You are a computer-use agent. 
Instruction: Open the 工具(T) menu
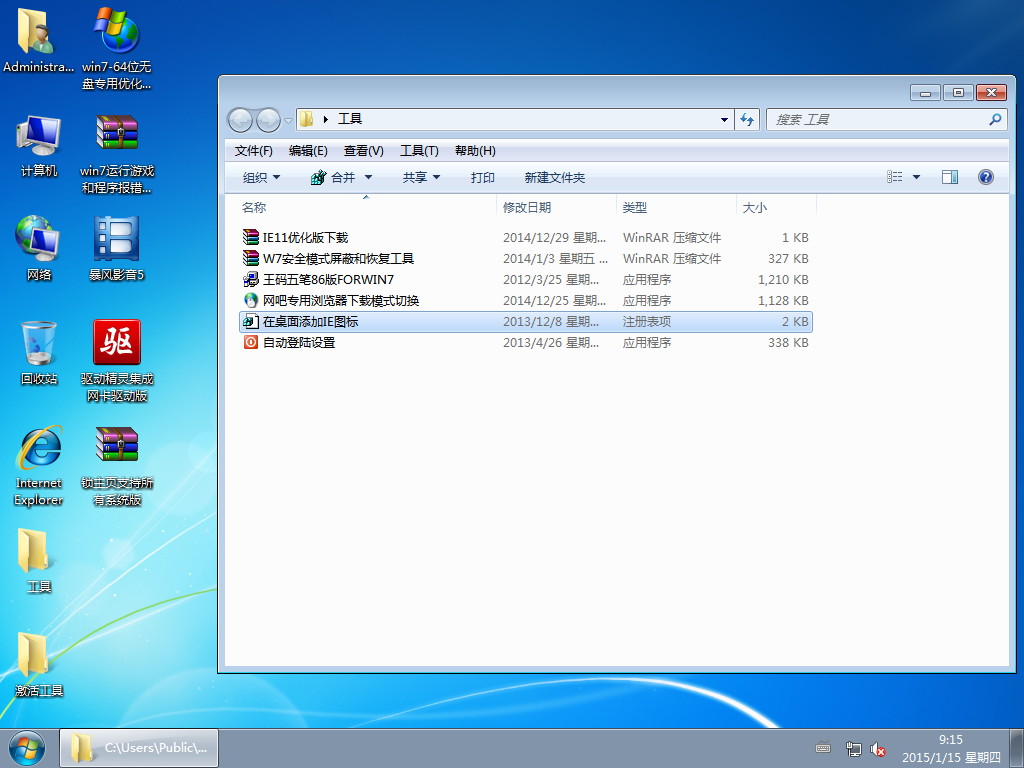419,151
